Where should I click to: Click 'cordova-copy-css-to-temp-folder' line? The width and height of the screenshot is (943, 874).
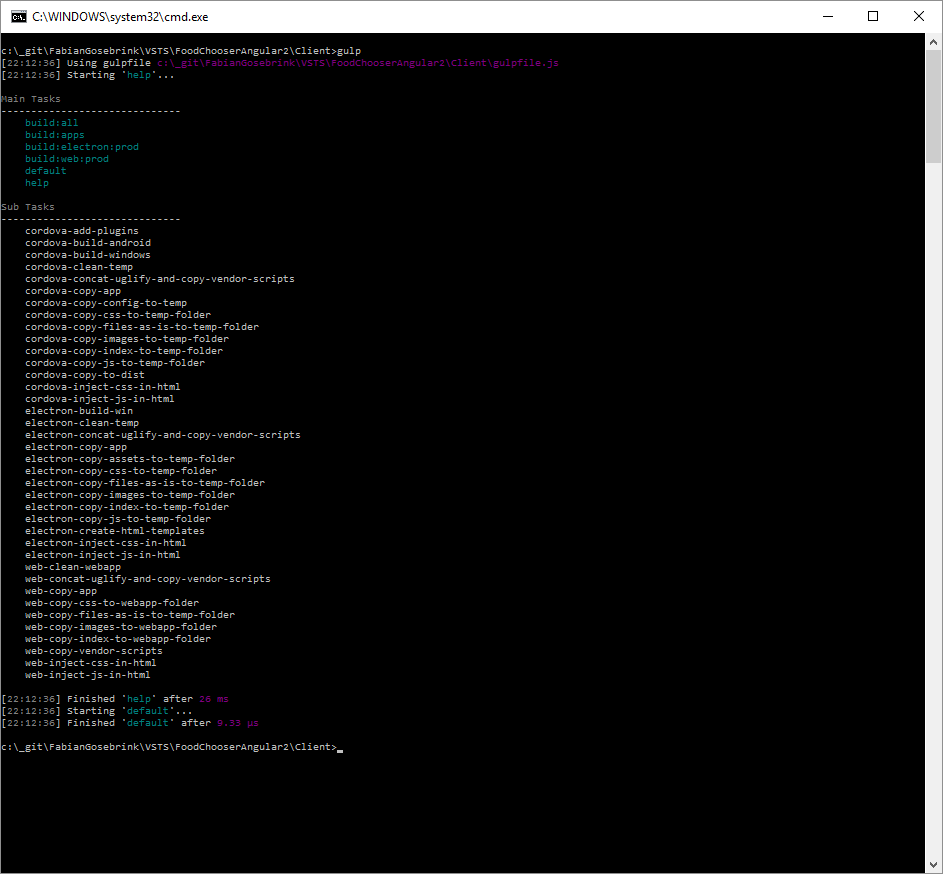(x=118, y=315)
